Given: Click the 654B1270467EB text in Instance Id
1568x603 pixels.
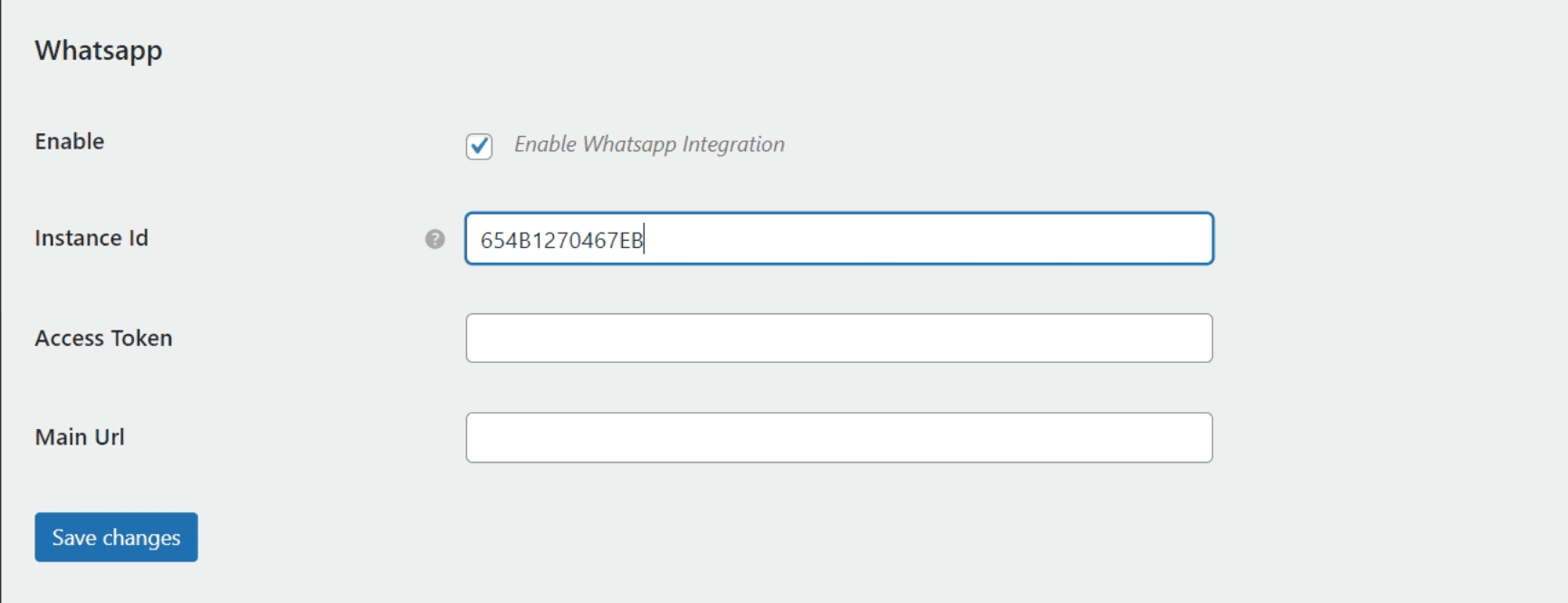Looking at the screenshot, I should tap(561, 240).
